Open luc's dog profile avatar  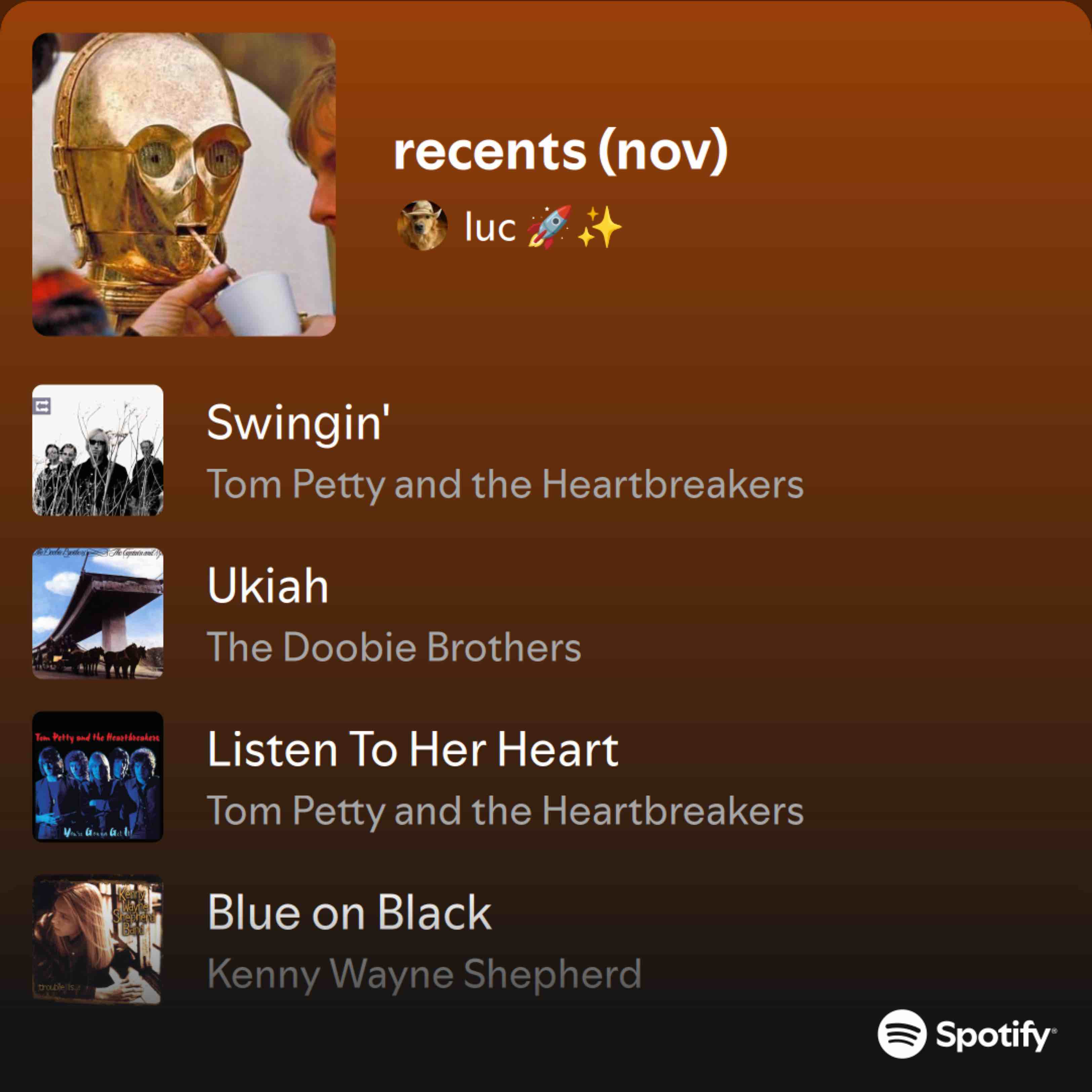point(422,225)
